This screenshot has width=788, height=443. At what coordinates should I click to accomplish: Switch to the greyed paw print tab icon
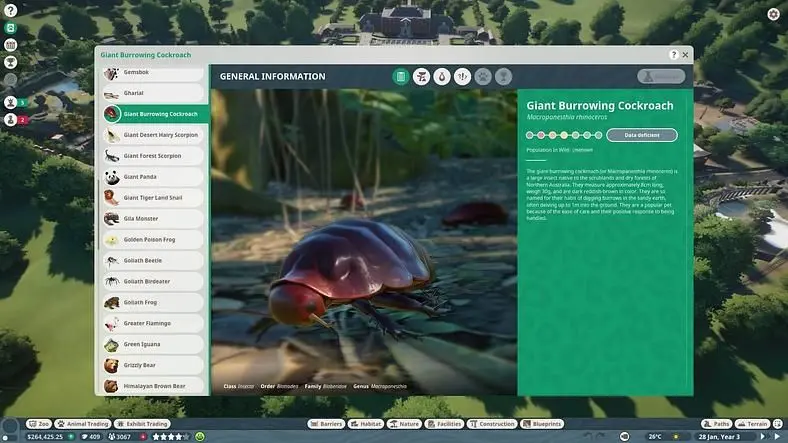click(483, 76)
